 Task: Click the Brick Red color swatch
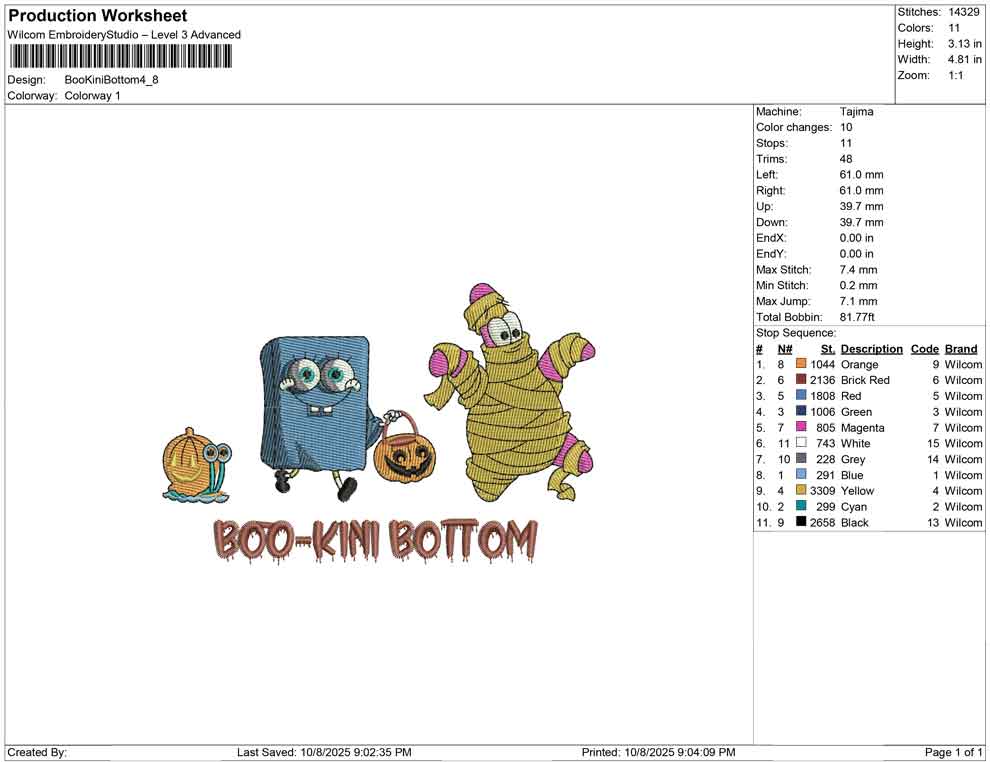click(x=801, y=379)
